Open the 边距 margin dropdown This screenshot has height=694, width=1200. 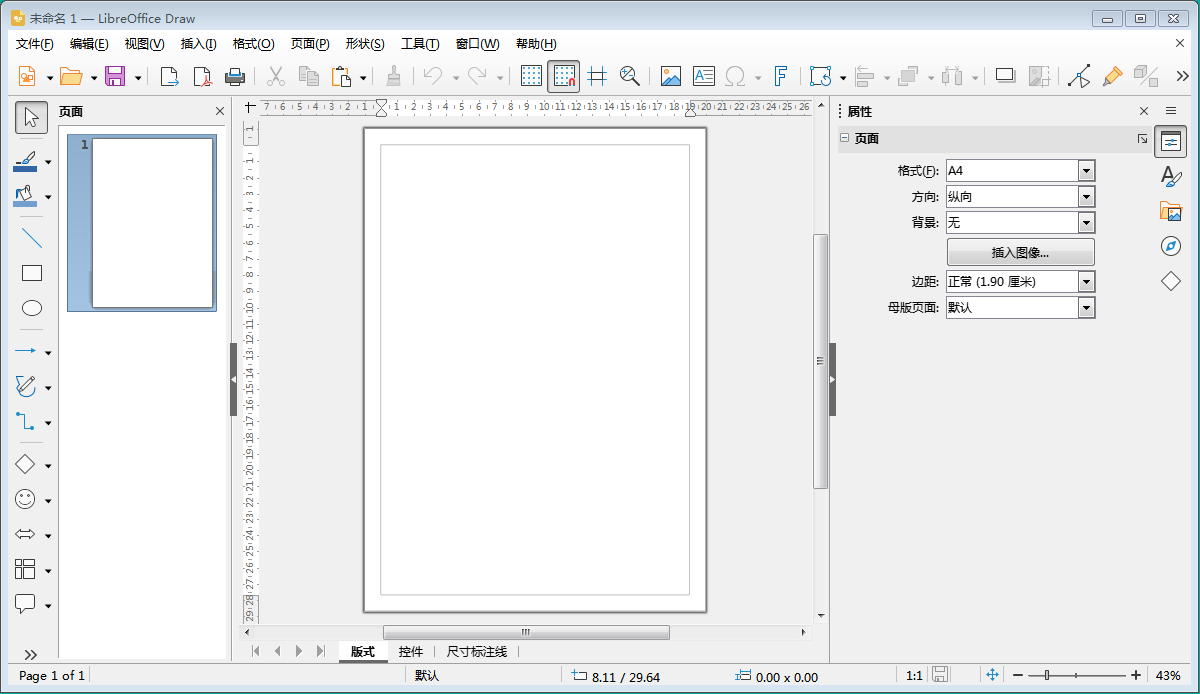(1086, 282)
